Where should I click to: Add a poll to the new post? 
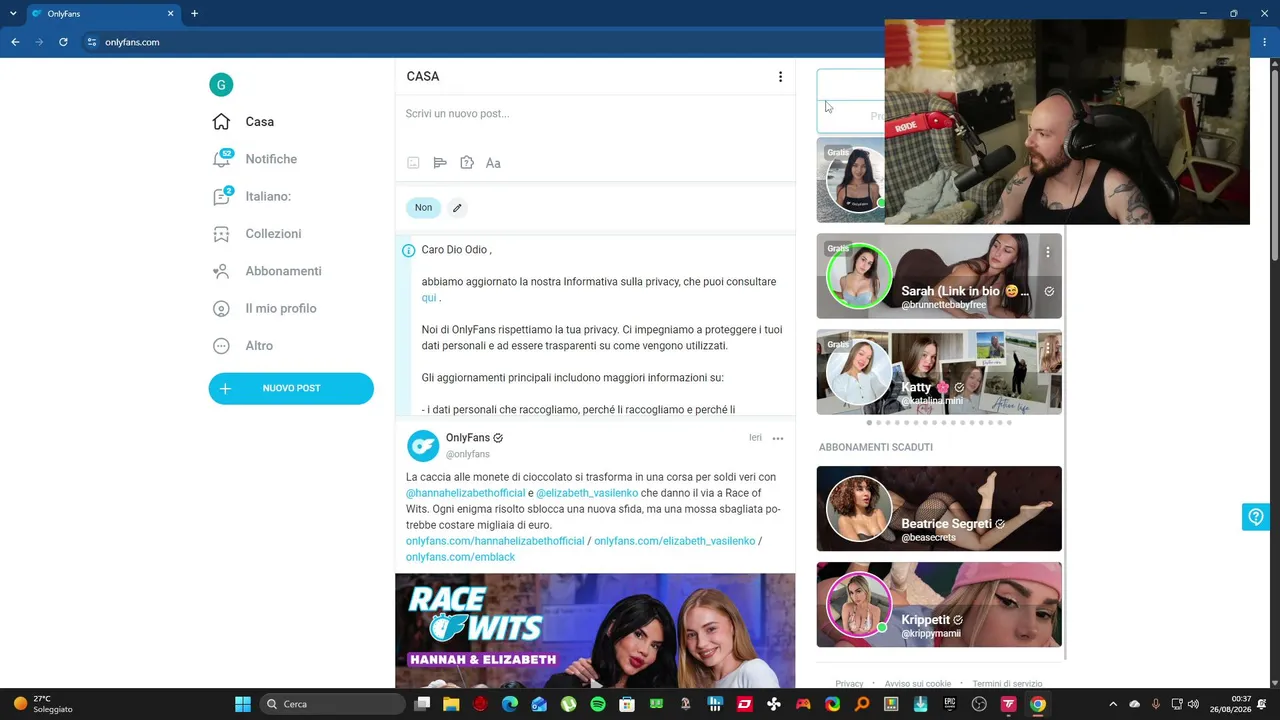tap(440, 163)
